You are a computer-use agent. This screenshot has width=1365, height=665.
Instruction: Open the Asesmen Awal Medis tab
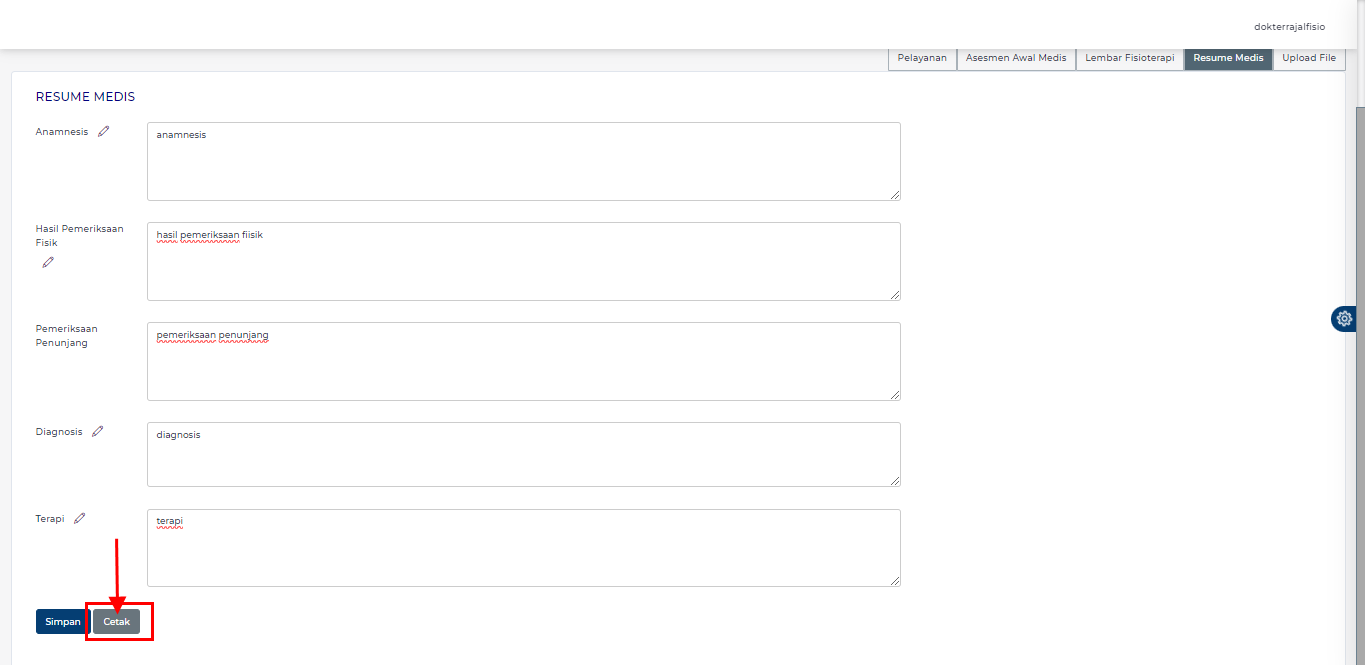tap(1016, 58)
